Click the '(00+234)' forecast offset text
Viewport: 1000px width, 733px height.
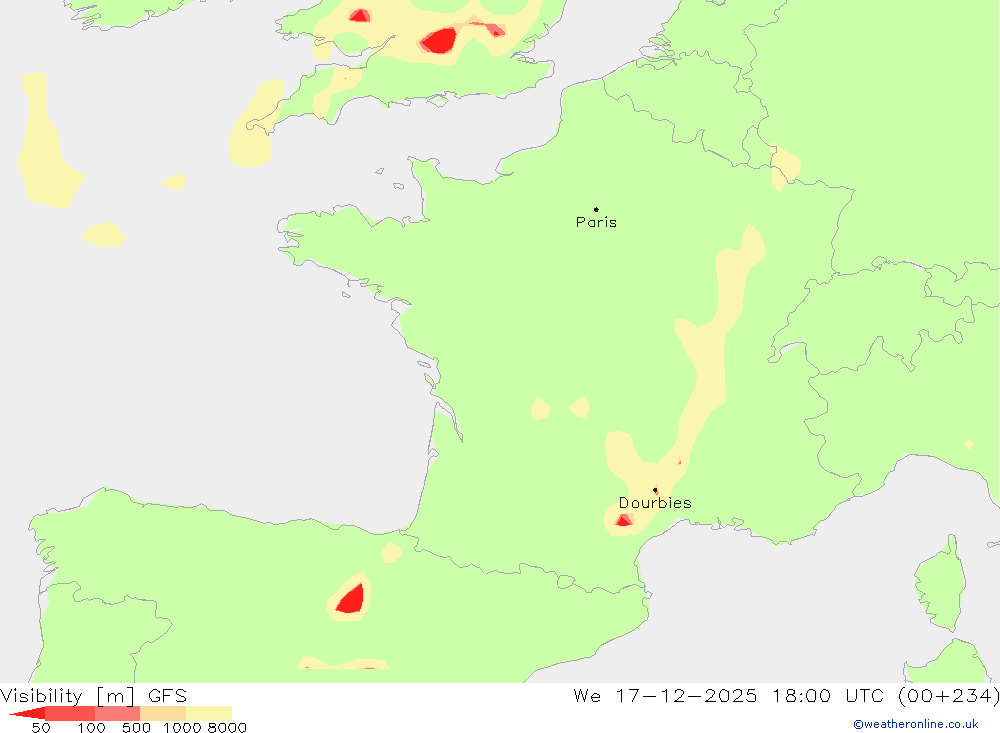point(948,695)
